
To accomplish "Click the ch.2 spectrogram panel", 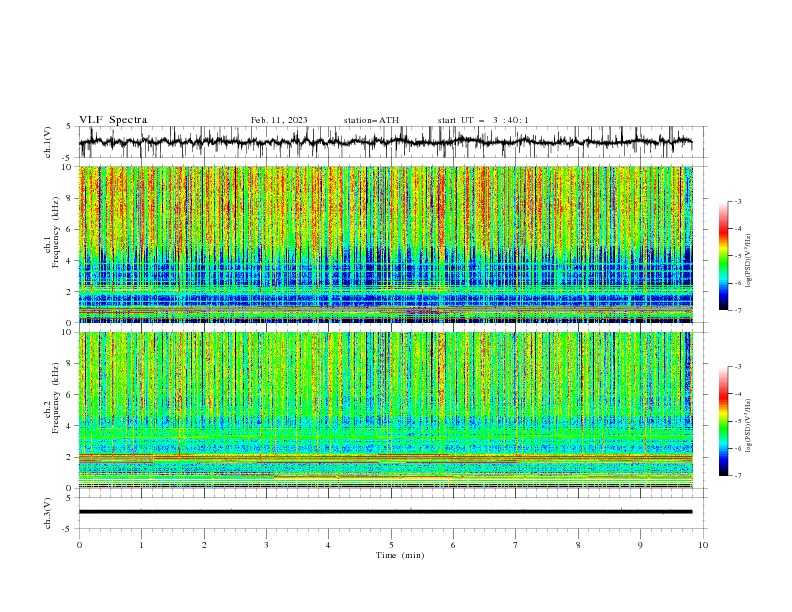I will click(385, 410).
